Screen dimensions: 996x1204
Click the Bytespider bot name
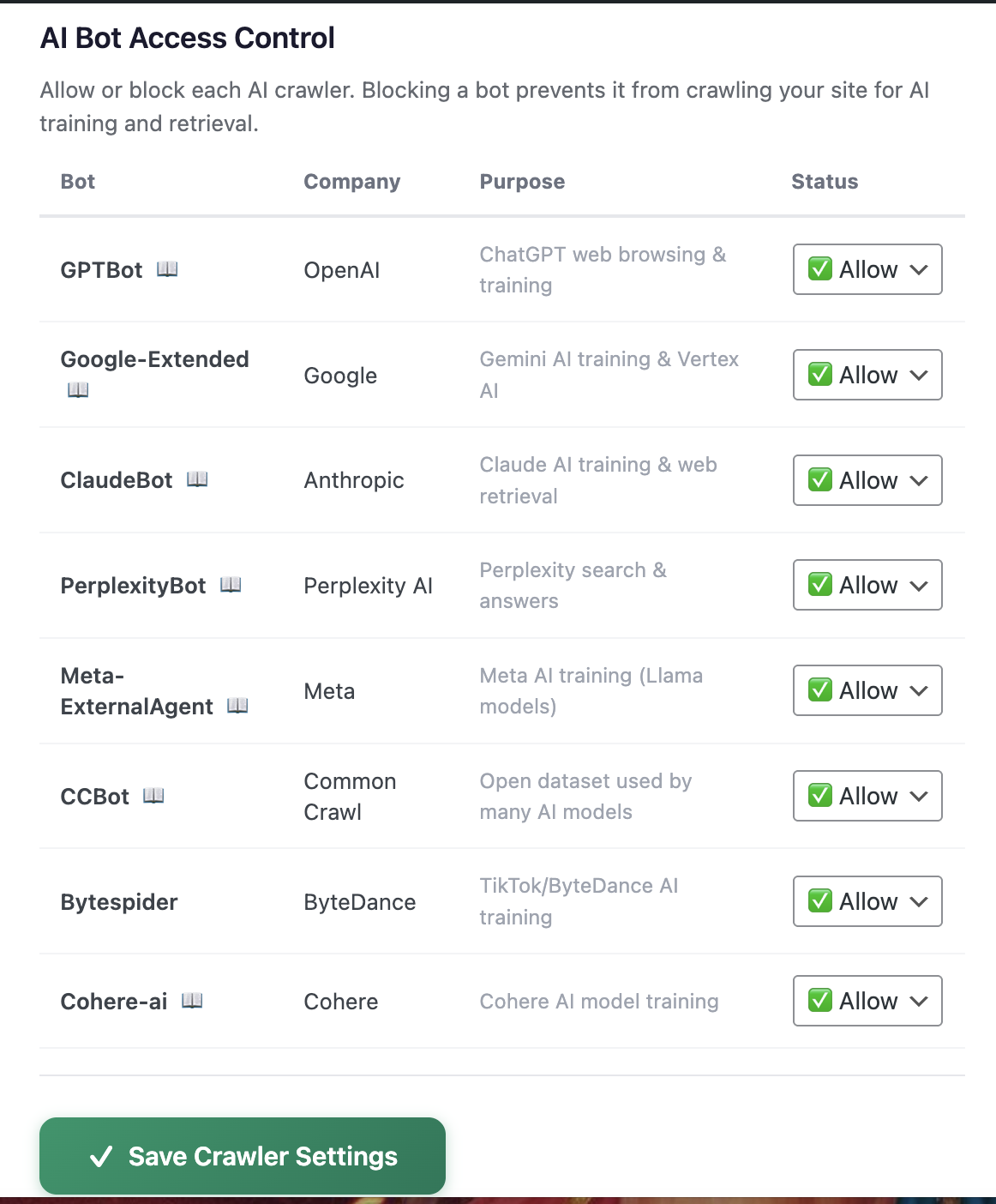[119, 902]
